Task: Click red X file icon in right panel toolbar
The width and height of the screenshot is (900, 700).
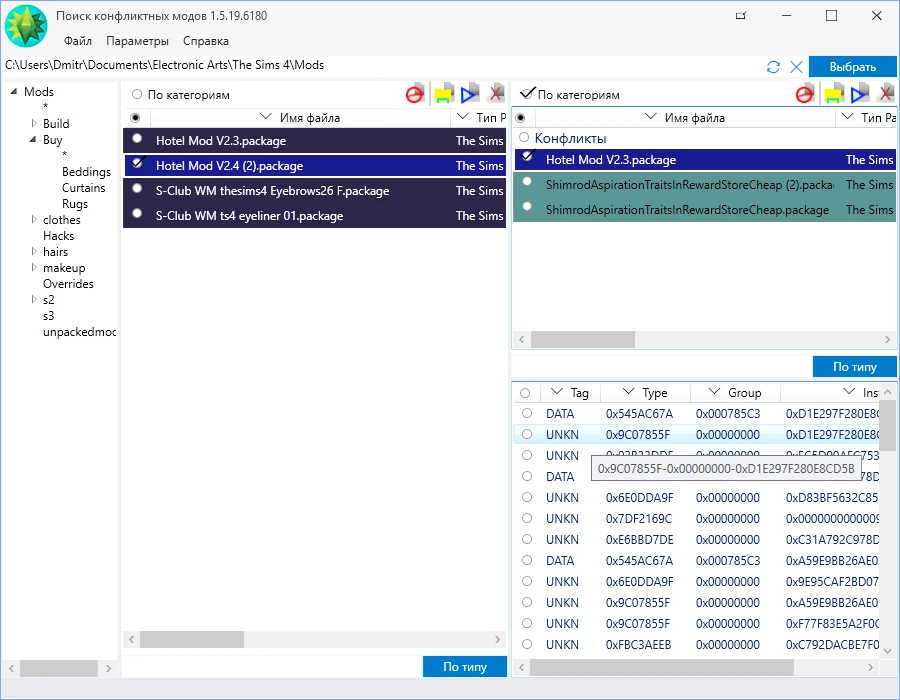Action: [886, 94]
